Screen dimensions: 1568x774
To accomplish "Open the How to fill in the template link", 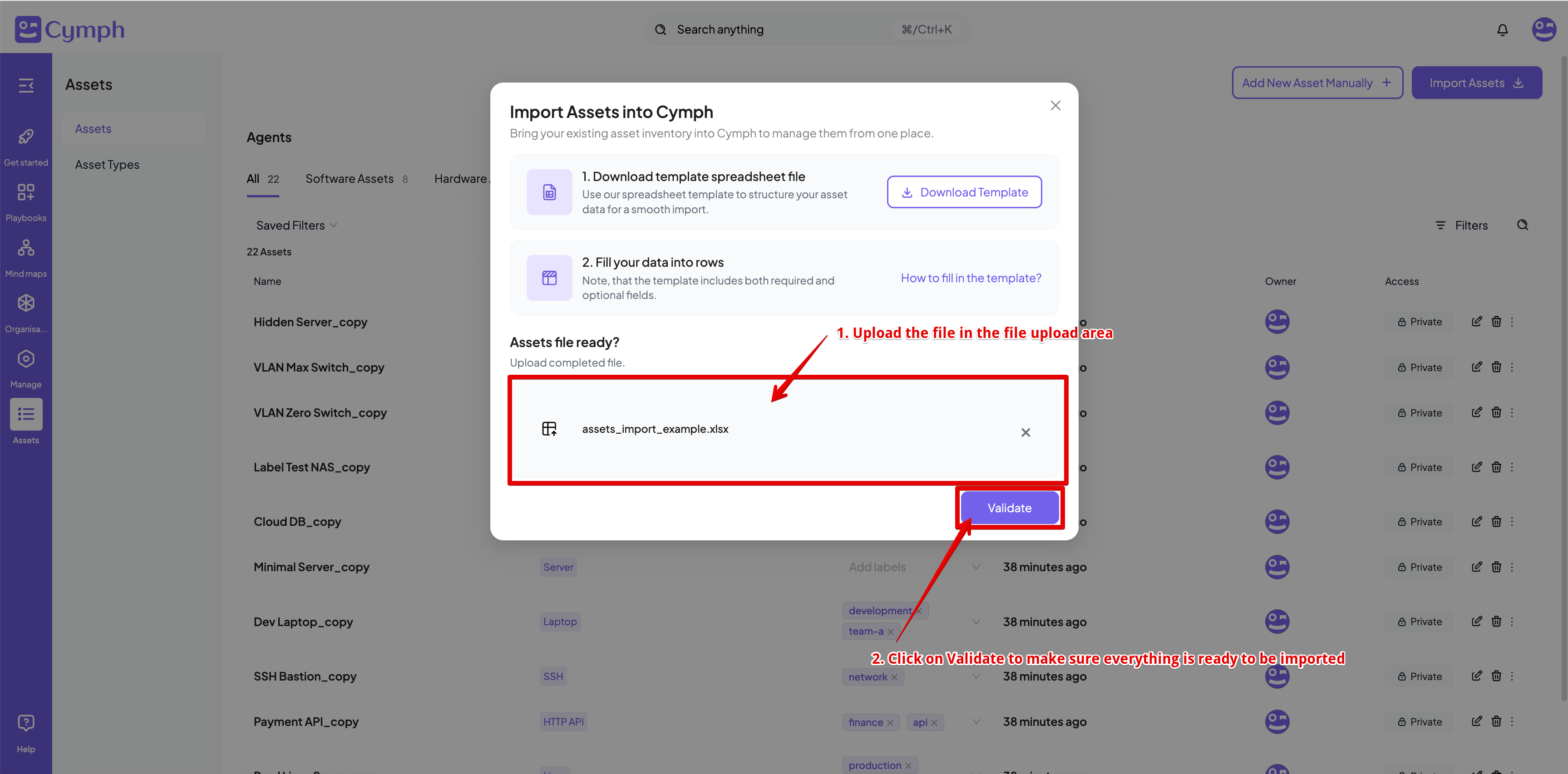I will click(x=970, y=278).
